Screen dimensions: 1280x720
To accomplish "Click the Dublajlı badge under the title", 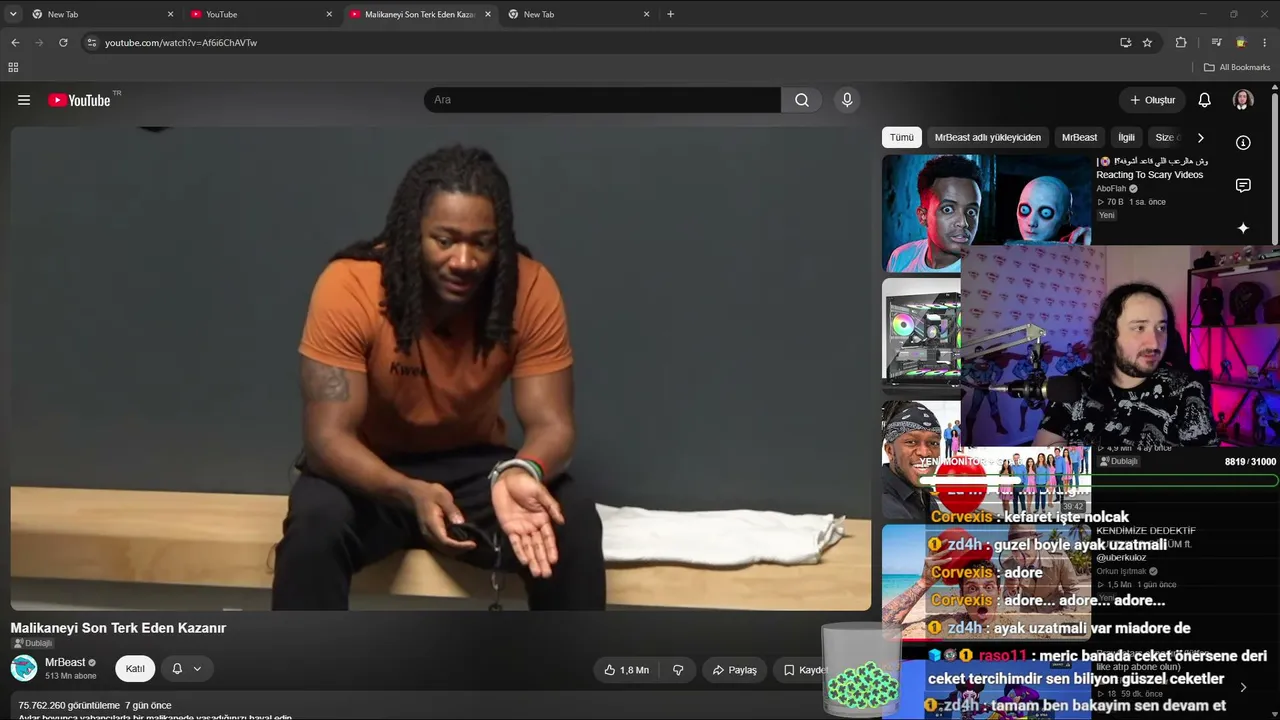I will point(32,644).
